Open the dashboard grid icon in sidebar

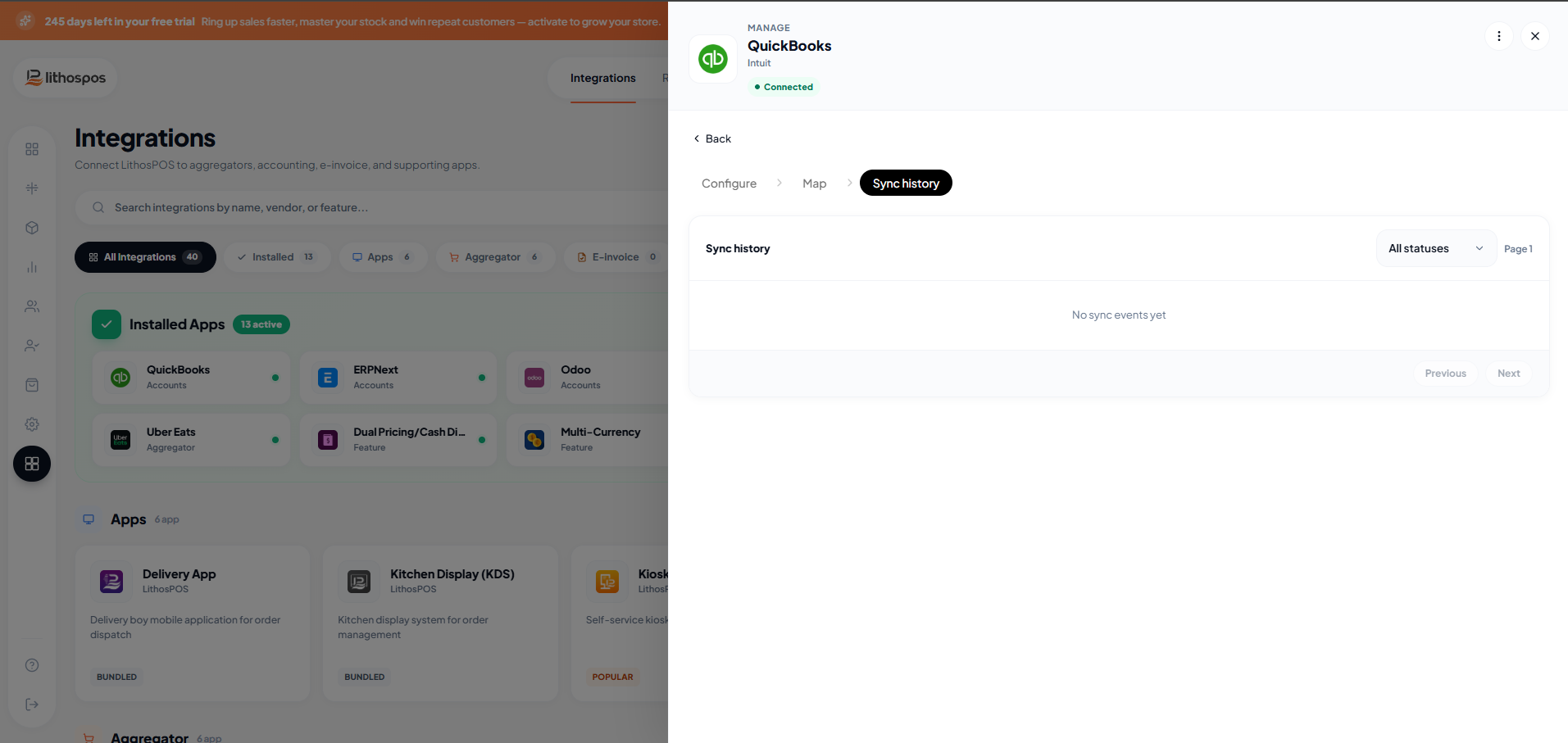[32, 149]
